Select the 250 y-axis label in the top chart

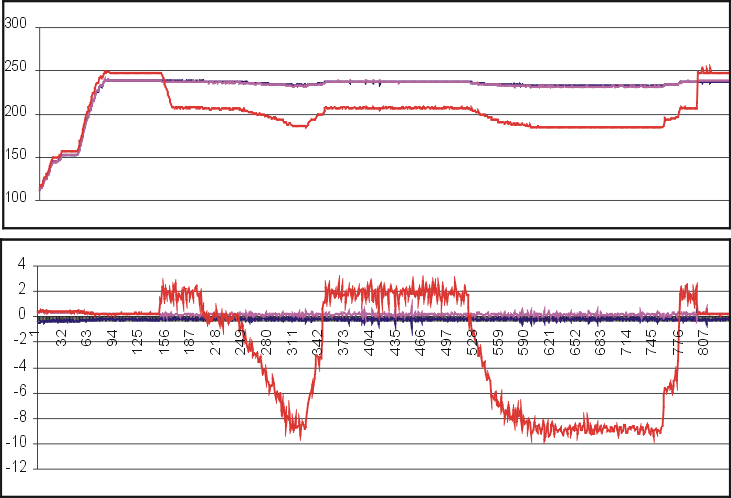16,71
